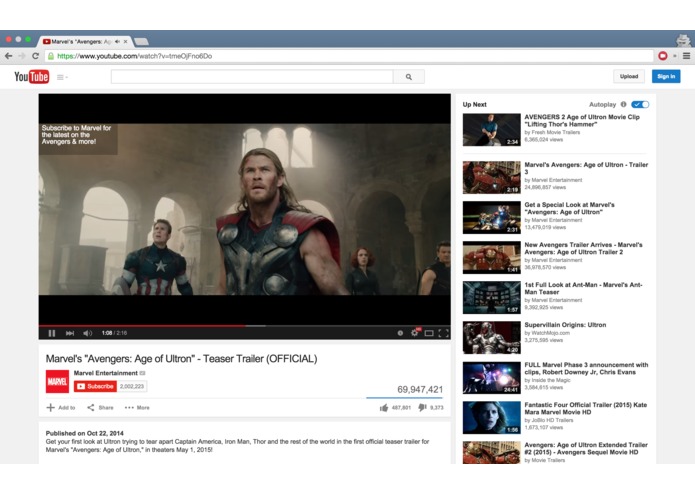Click the Up Next heading
695x494 pixels.
click(x=474, y=105)
